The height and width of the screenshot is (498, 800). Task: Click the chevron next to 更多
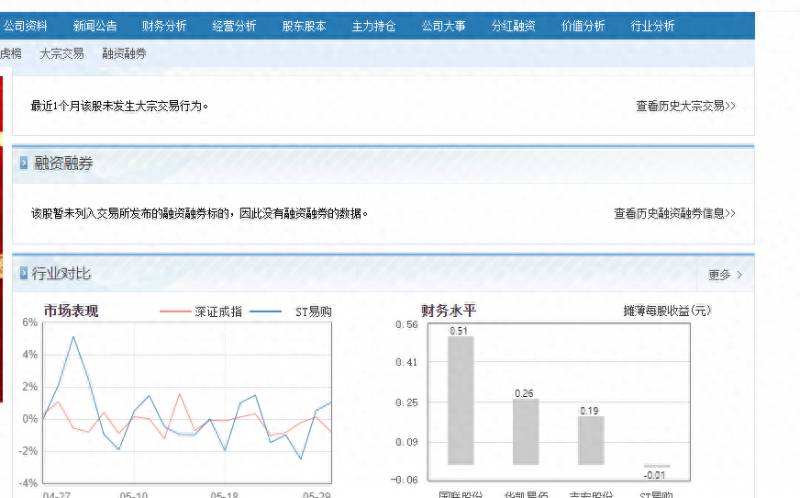[739, 275]
